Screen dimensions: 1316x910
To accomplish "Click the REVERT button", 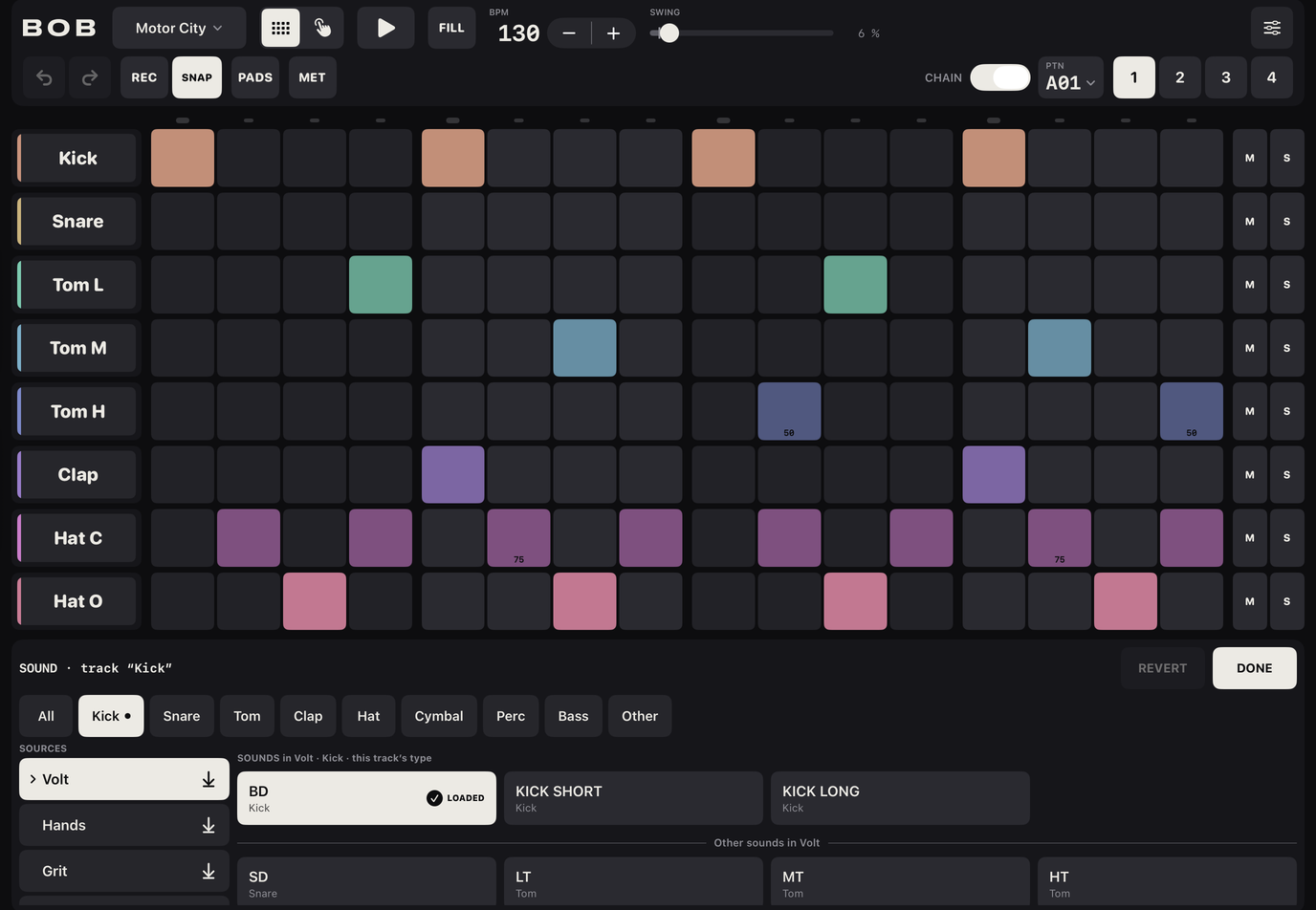I will (x=1162, y=668).
